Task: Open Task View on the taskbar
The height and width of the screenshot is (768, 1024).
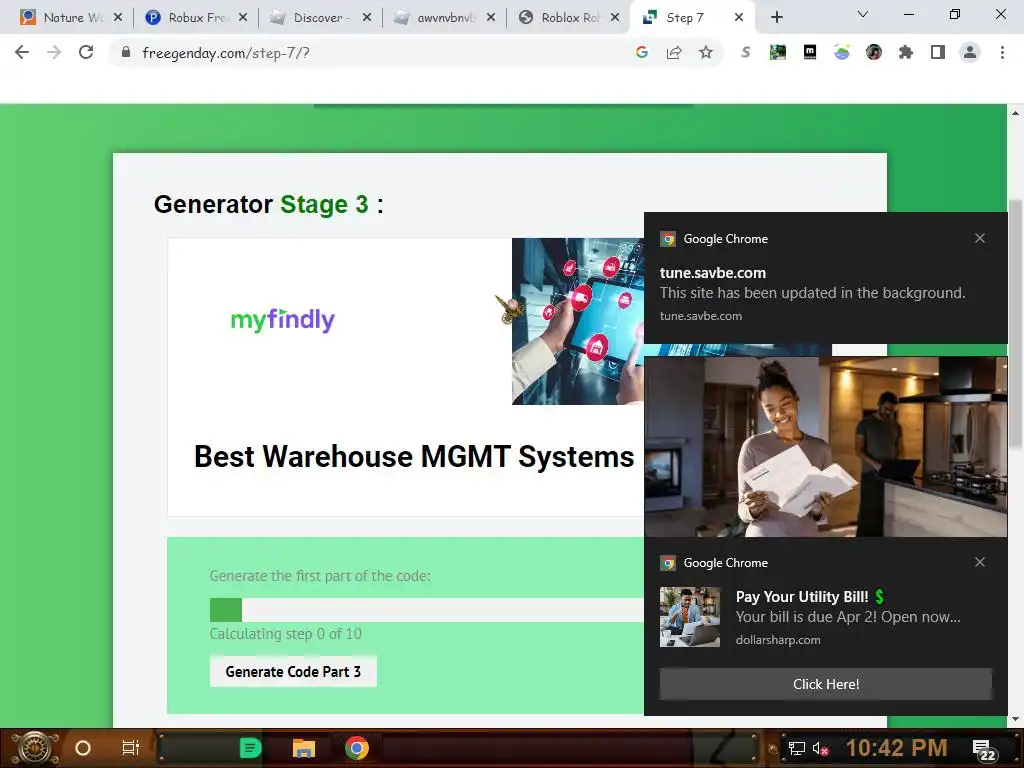Action: pos(131,748)
